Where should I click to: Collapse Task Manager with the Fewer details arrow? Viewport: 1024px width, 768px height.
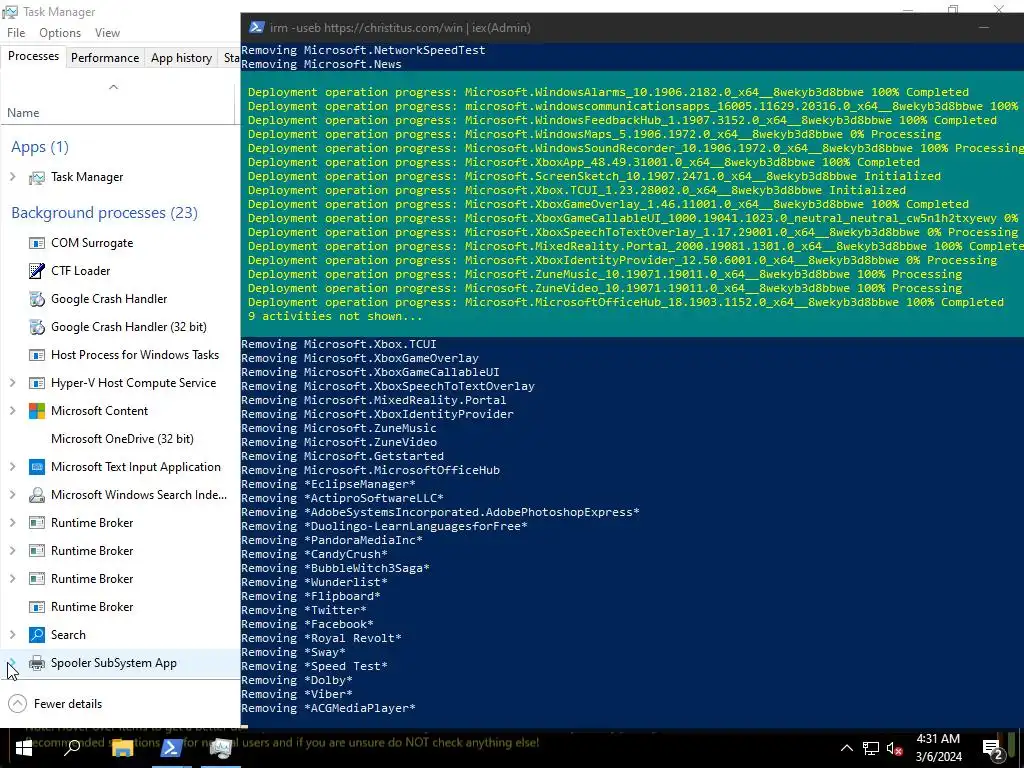18,703
